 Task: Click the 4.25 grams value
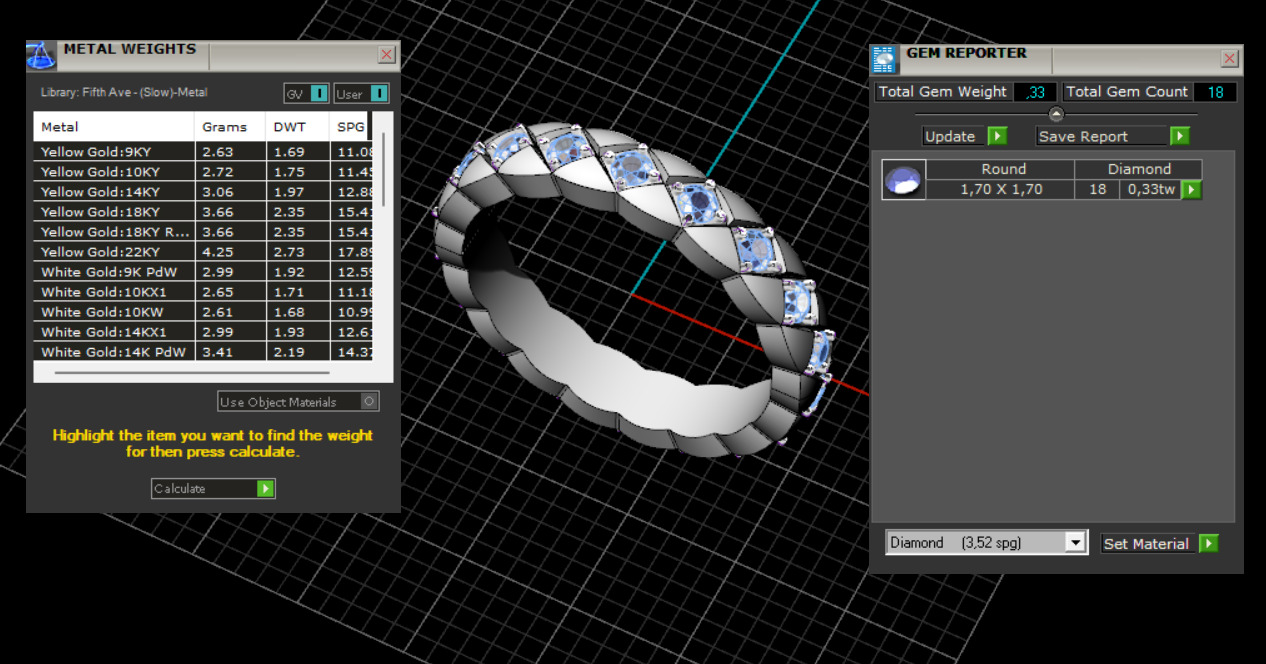(x=218, y=252)
